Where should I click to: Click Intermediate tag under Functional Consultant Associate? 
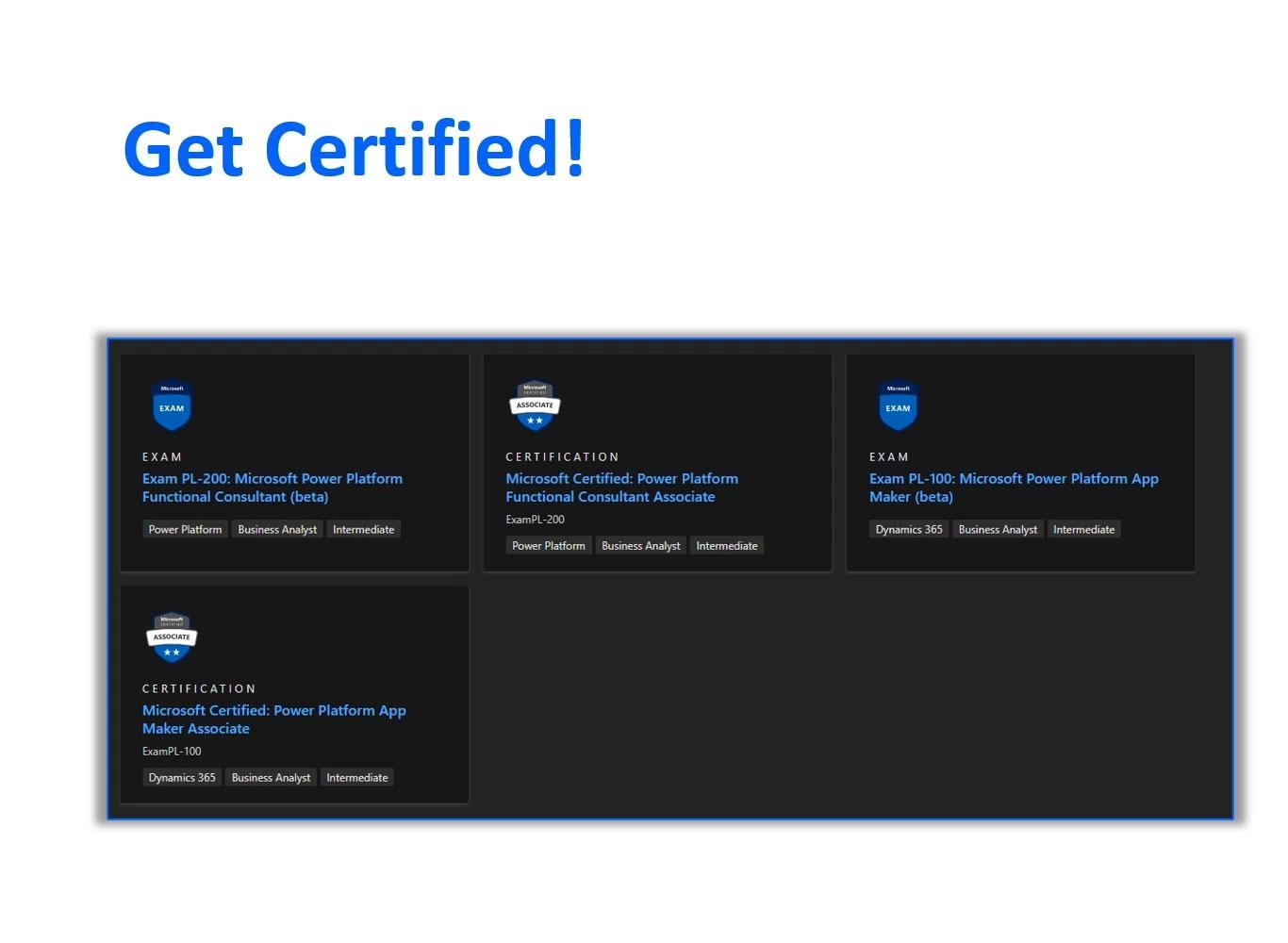pos(726,545)
